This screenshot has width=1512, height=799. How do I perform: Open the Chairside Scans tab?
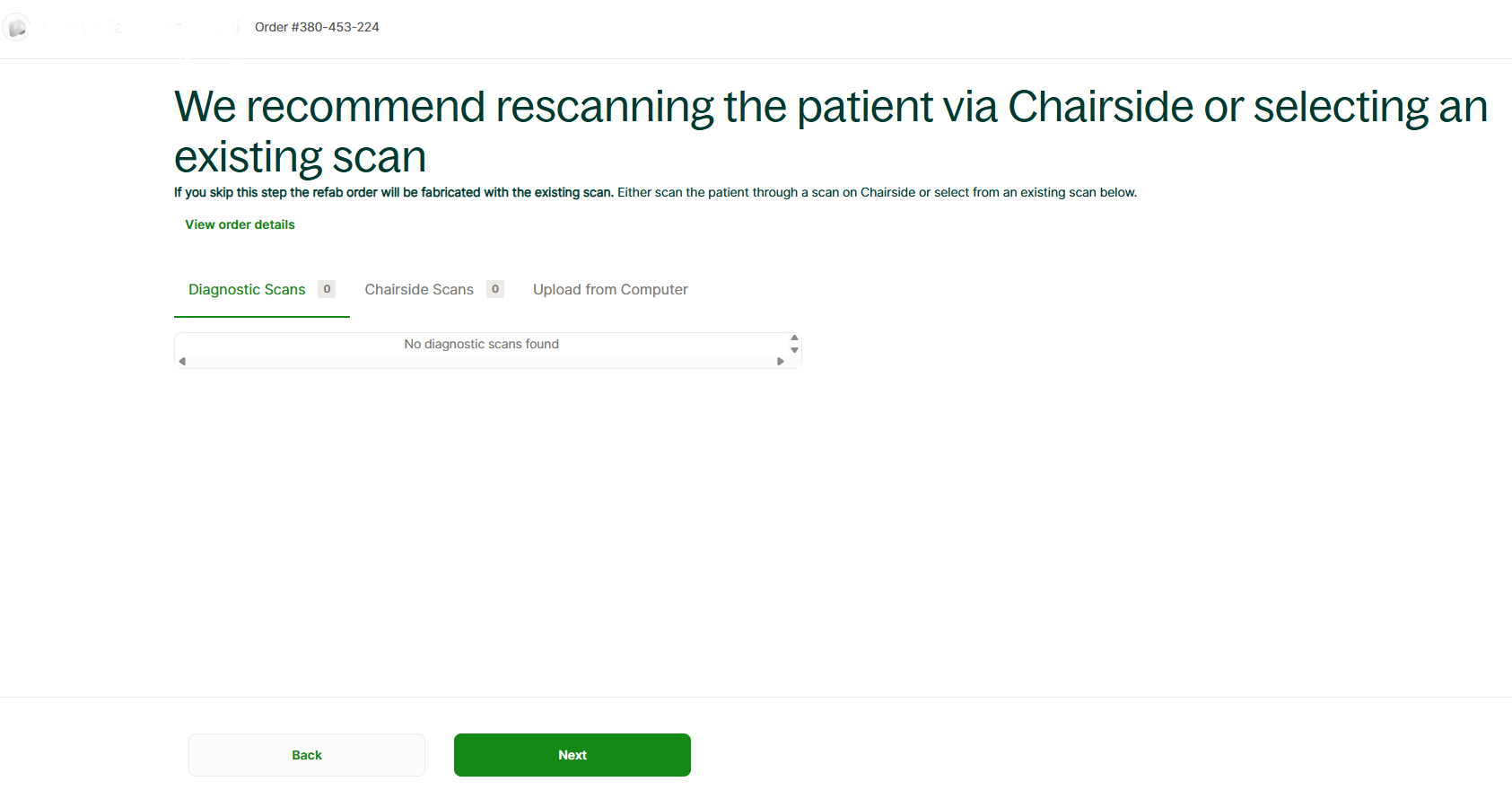click(x=419, y=290)
